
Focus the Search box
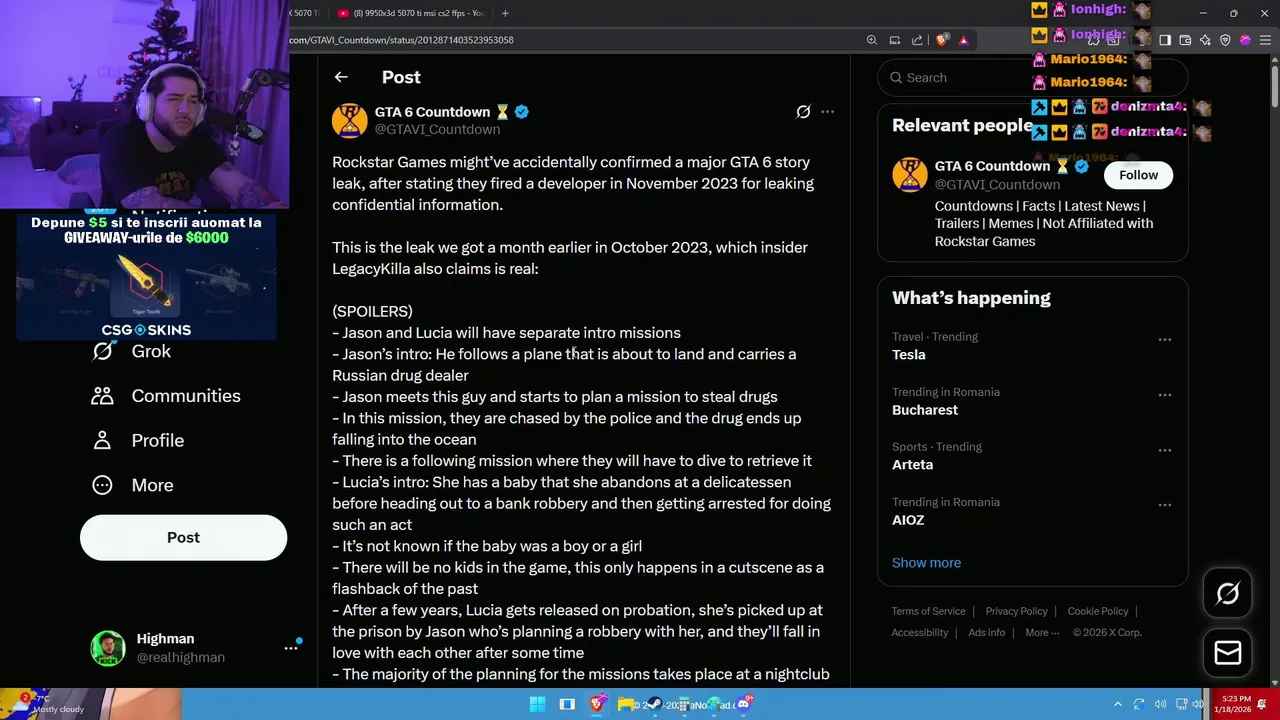(x=1032, y=77)
